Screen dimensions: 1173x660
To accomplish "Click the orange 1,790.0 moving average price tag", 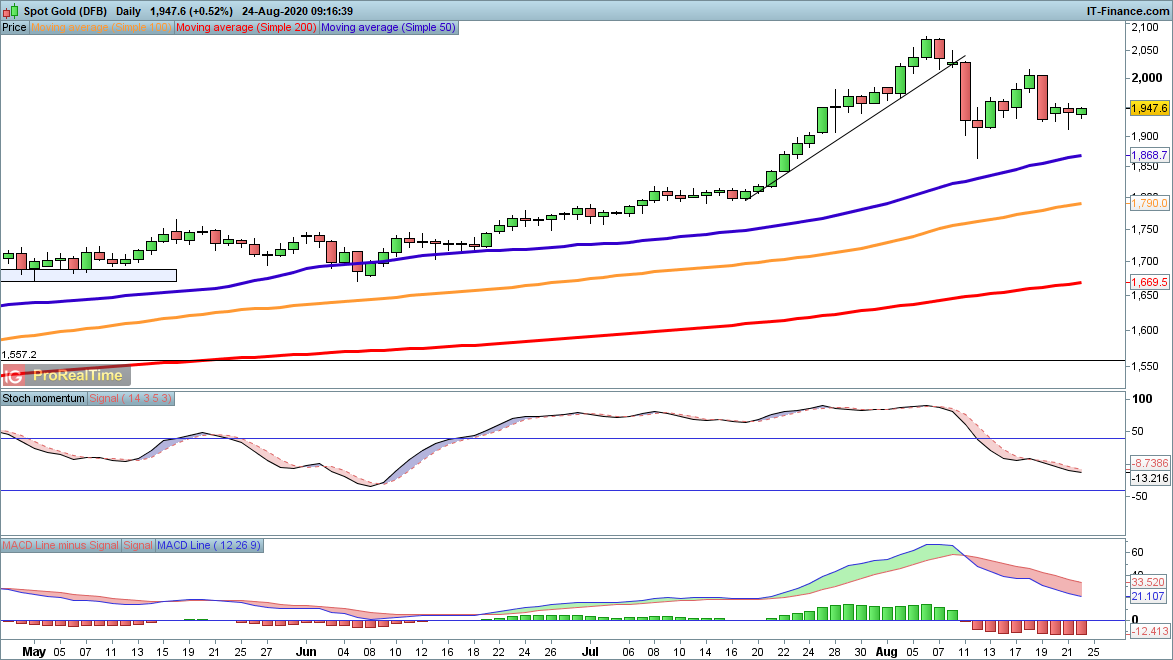I will point(1149,204).
